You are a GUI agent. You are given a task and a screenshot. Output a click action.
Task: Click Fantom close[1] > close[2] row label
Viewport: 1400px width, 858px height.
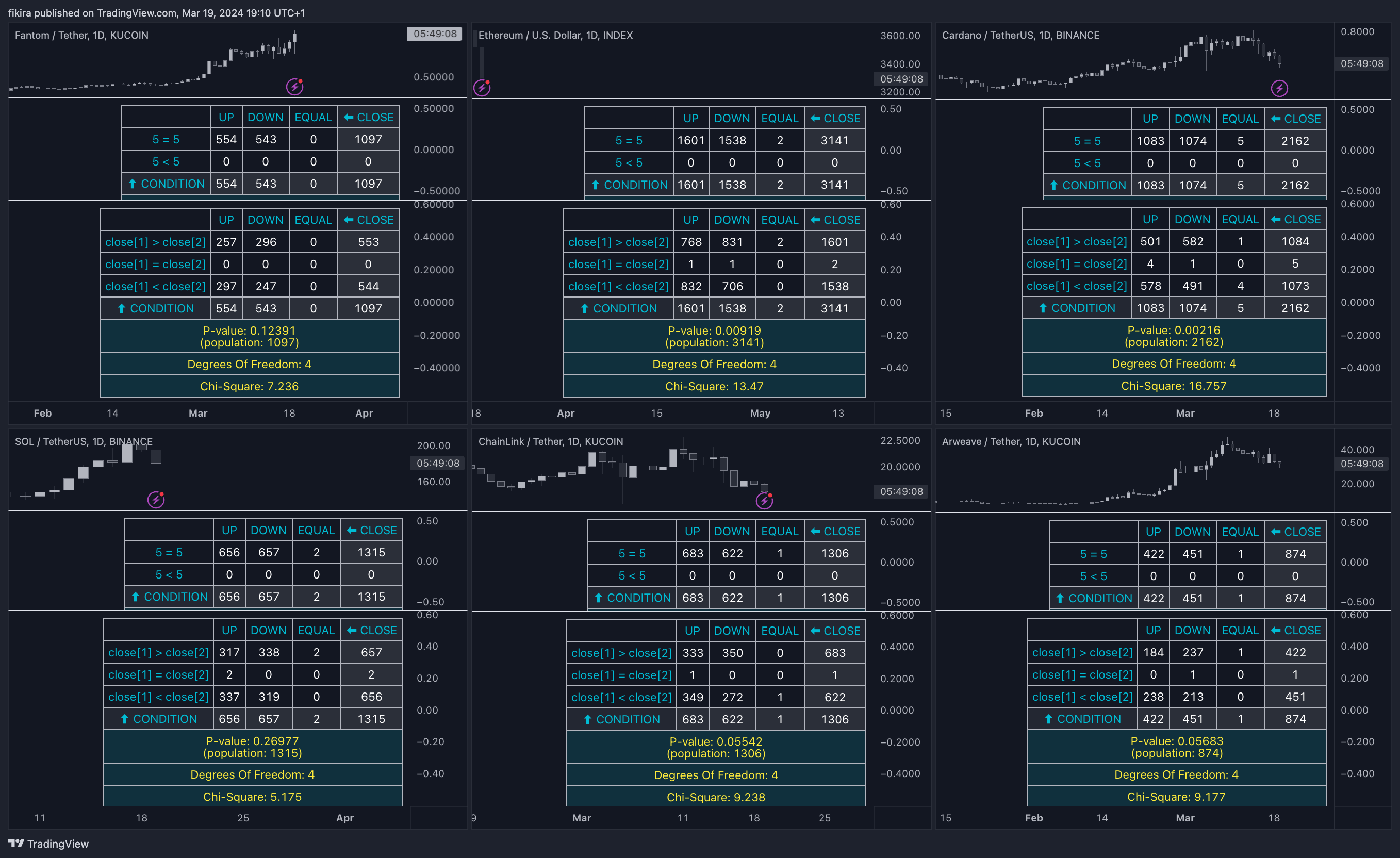point(155,242)
